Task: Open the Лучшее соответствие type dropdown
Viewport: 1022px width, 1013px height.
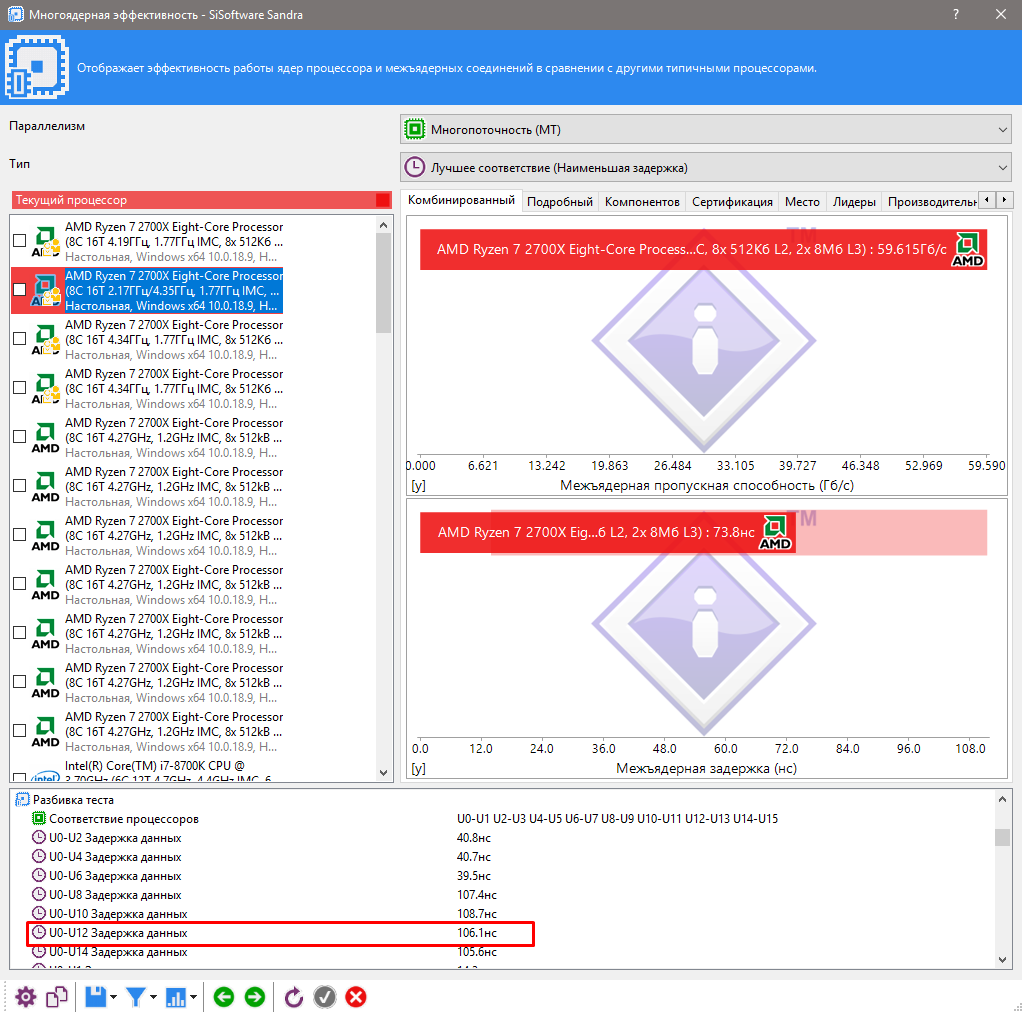Action: pyautogui.click(x=705, y=168)
